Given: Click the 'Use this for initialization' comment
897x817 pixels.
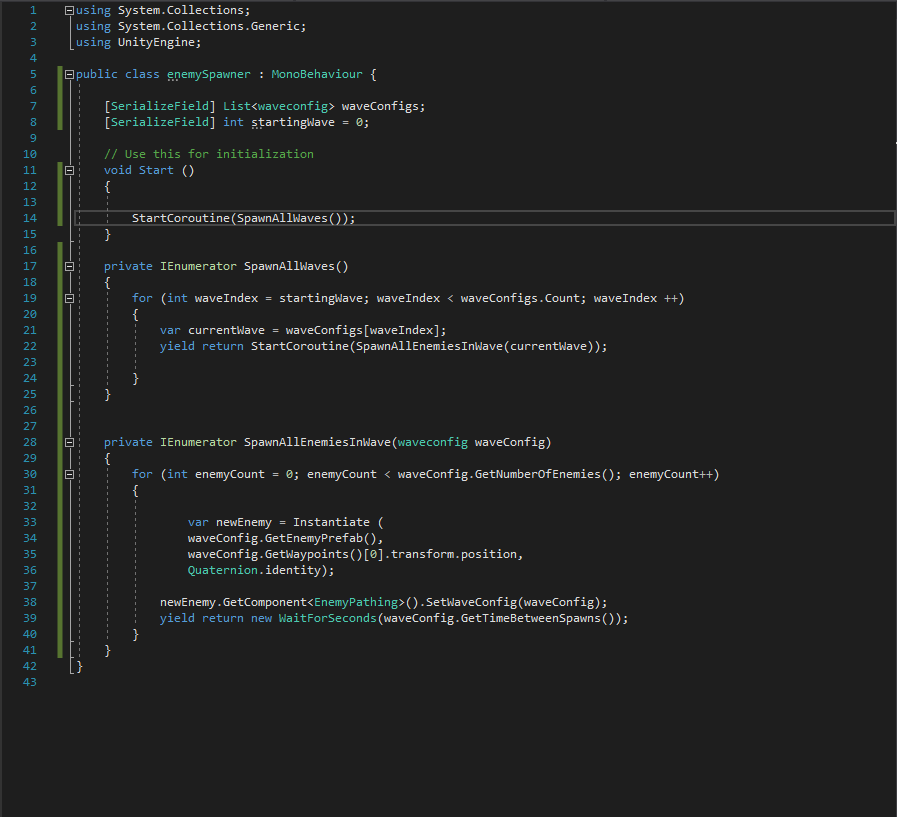Looking at the screenshot, I should (209, 154).
